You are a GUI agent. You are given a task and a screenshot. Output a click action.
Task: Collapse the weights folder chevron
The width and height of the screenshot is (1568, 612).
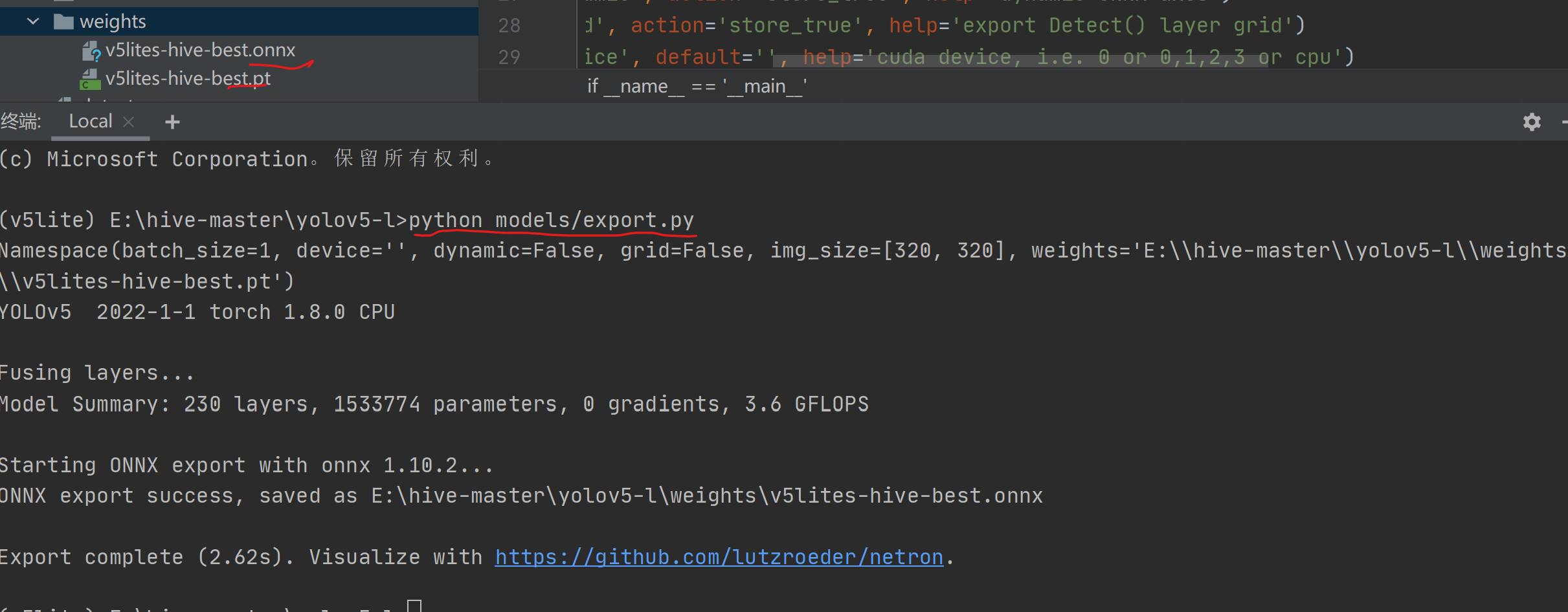pyautogui.click(x=33, y=21)
